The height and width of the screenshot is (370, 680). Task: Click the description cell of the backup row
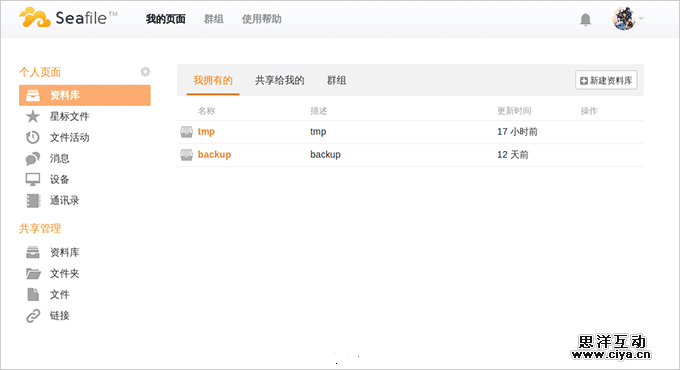tap(325, 154)
